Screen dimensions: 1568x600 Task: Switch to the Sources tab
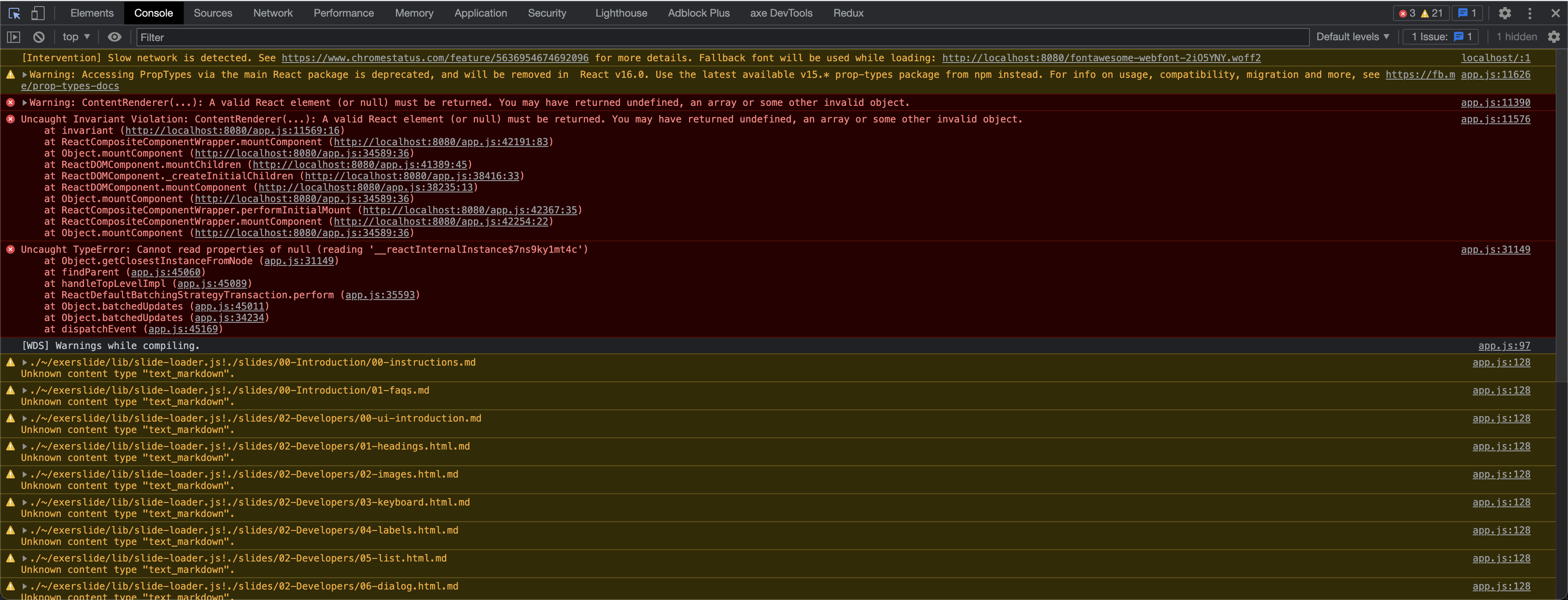[213, 13]
